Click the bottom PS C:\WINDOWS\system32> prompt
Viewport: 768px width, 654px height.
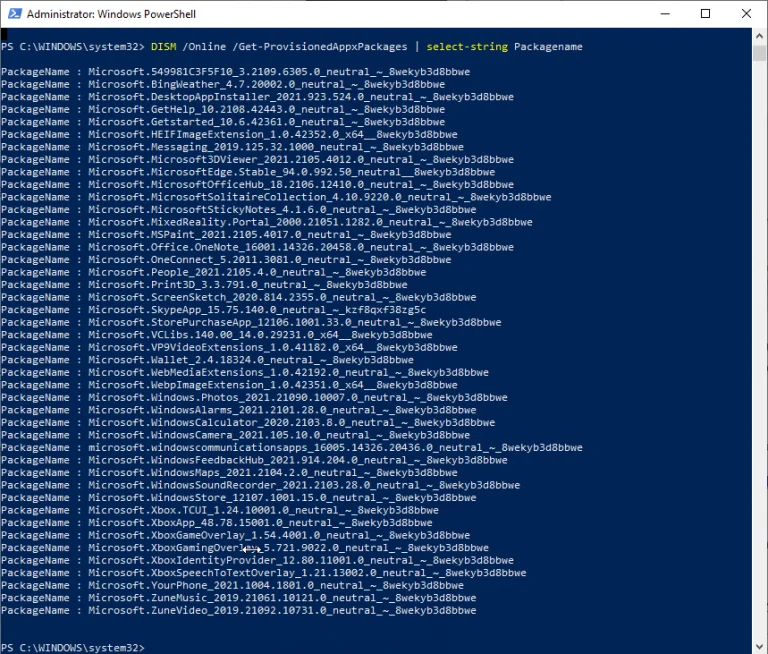(x=73, y=648)
